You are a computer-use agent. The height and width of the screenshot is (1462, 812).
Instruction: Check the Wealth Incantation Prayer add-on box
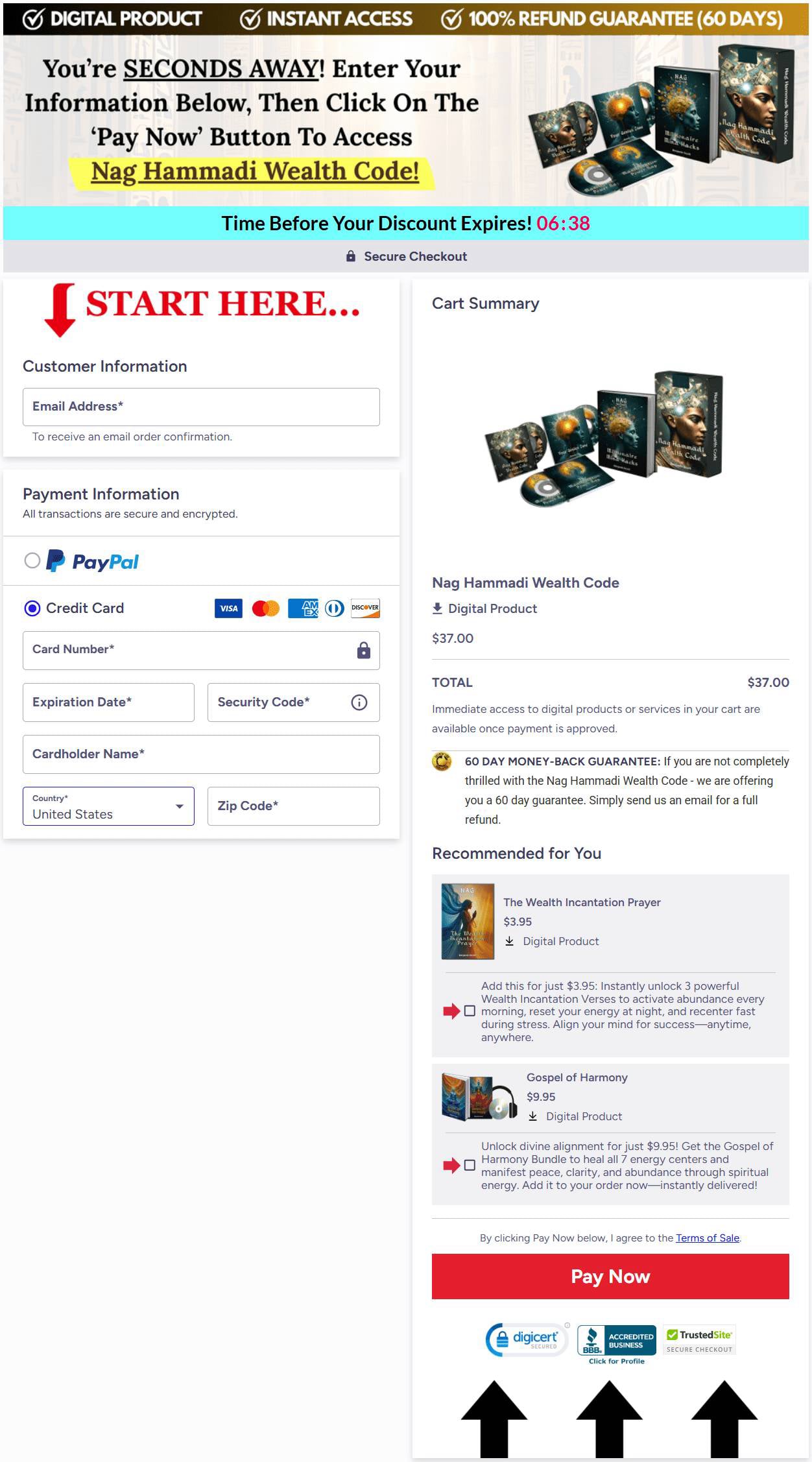(x=470, y=1011)
